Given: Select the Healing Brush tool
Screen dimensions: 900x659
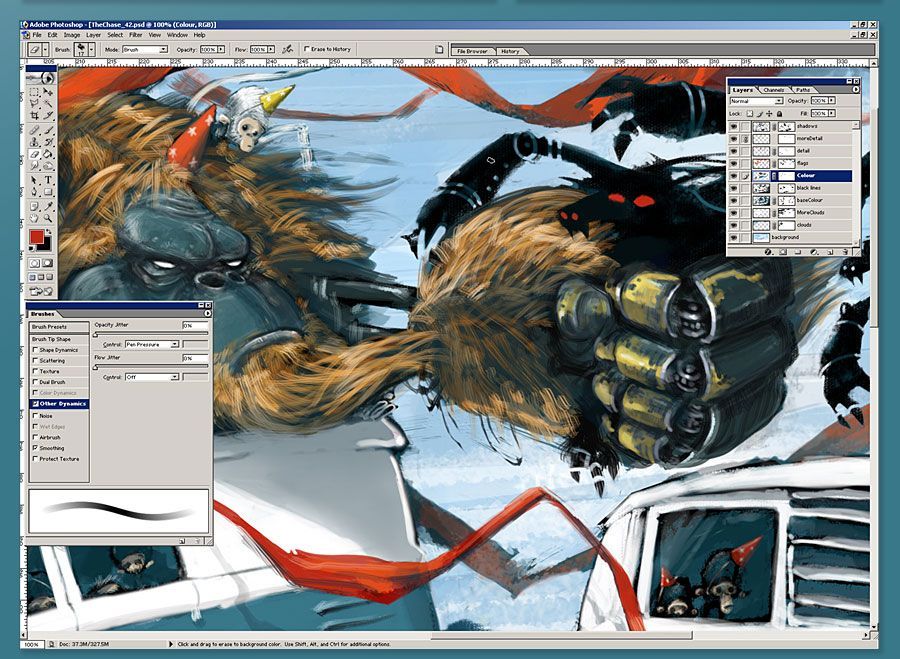Looking at the screenshot, I should 34,131.
